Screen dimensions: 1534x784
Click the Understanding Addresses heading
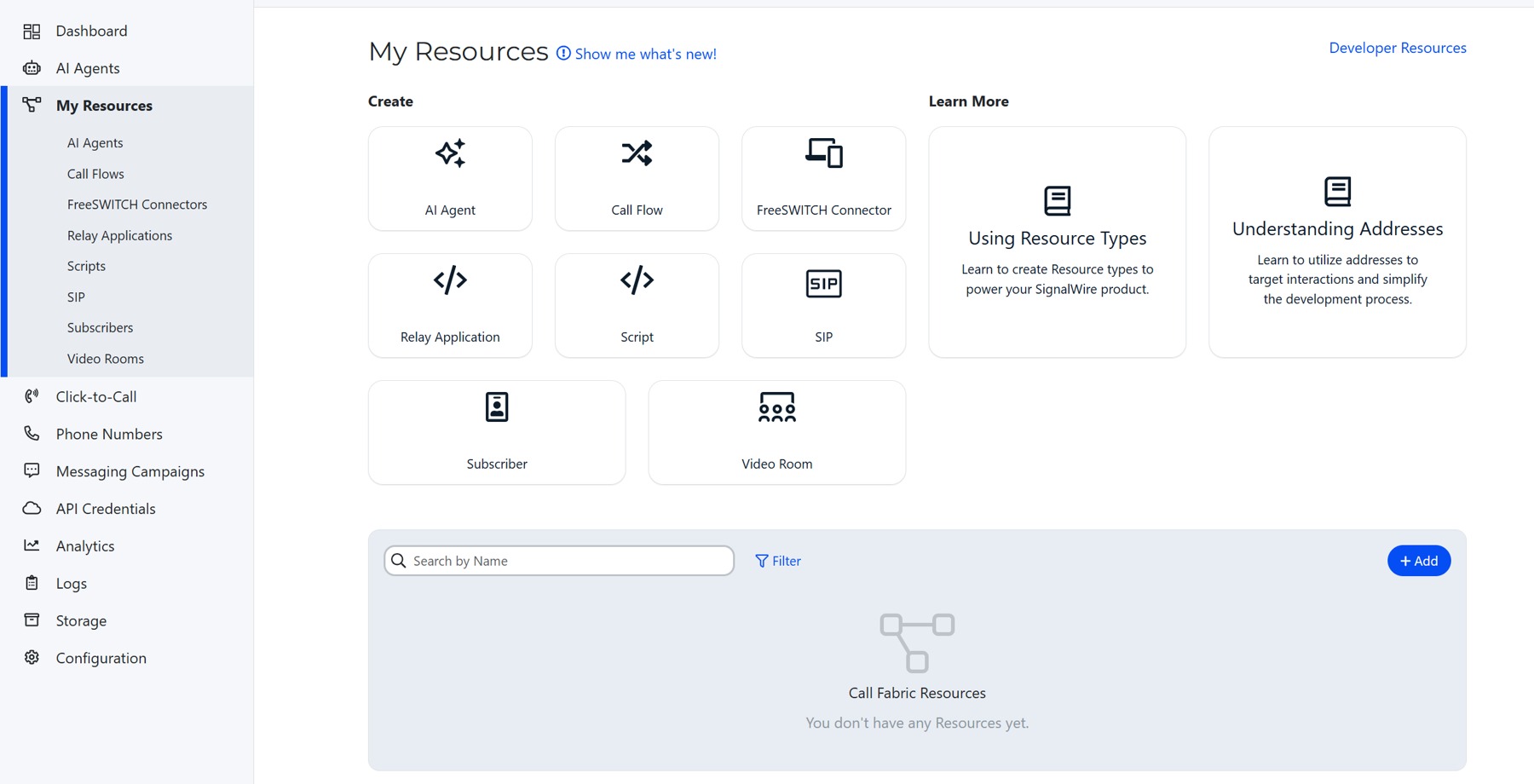(x=1338, y=229)
